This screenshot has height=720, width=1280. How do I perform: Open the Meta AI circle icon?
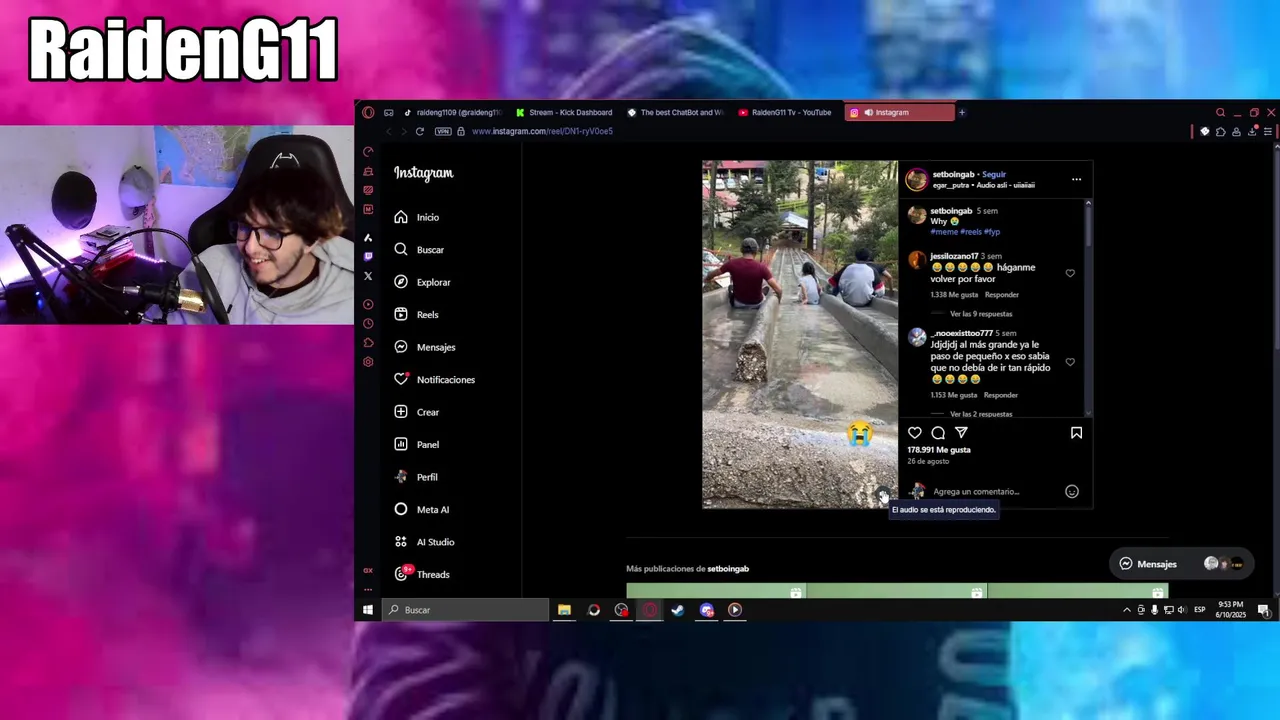(401, 509)
